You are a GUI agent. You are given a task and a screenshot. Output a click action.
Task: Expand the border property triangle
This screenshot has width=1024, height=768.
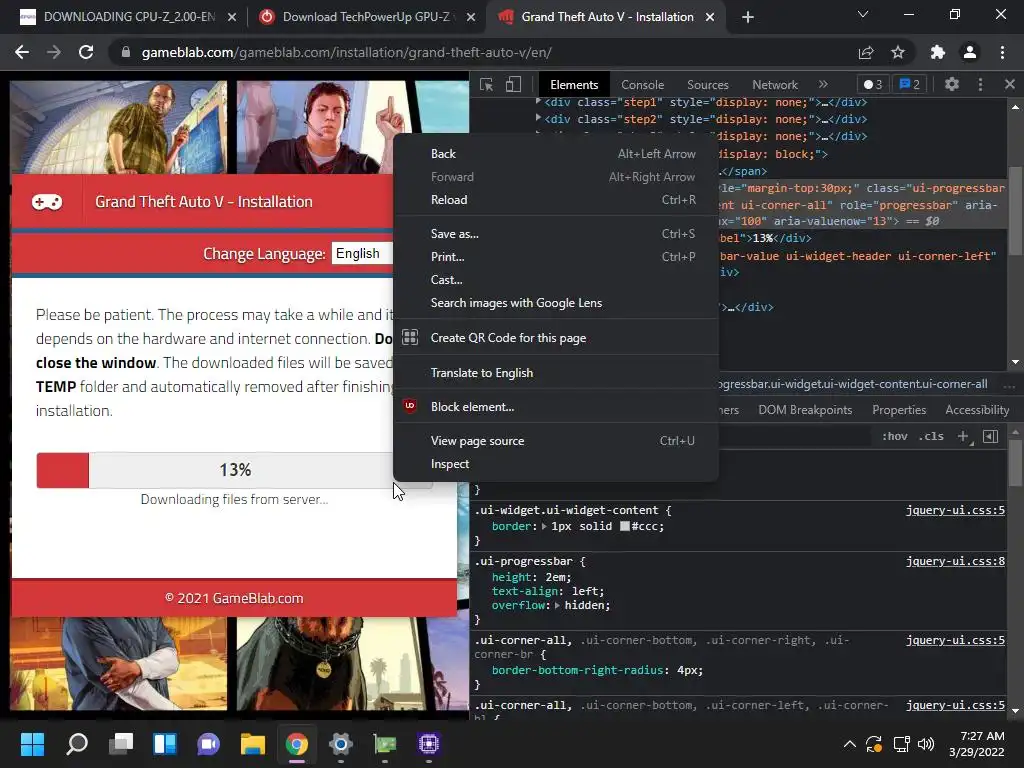545,526
